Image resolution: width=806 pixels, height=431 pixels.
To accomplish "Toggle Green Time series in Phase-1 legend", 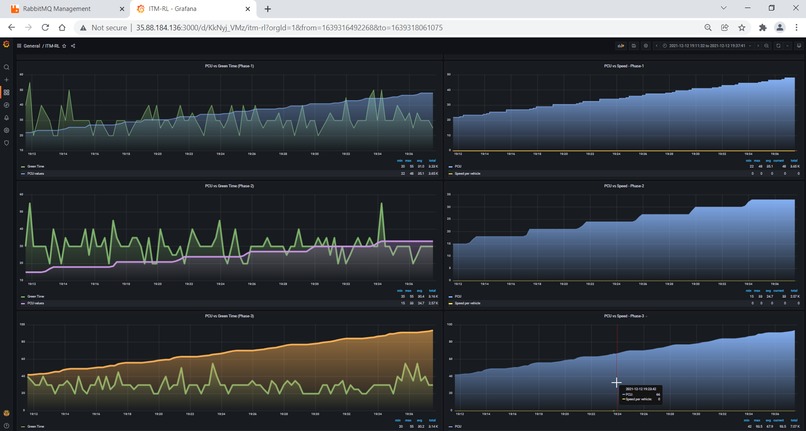I will tap(35, 167).
